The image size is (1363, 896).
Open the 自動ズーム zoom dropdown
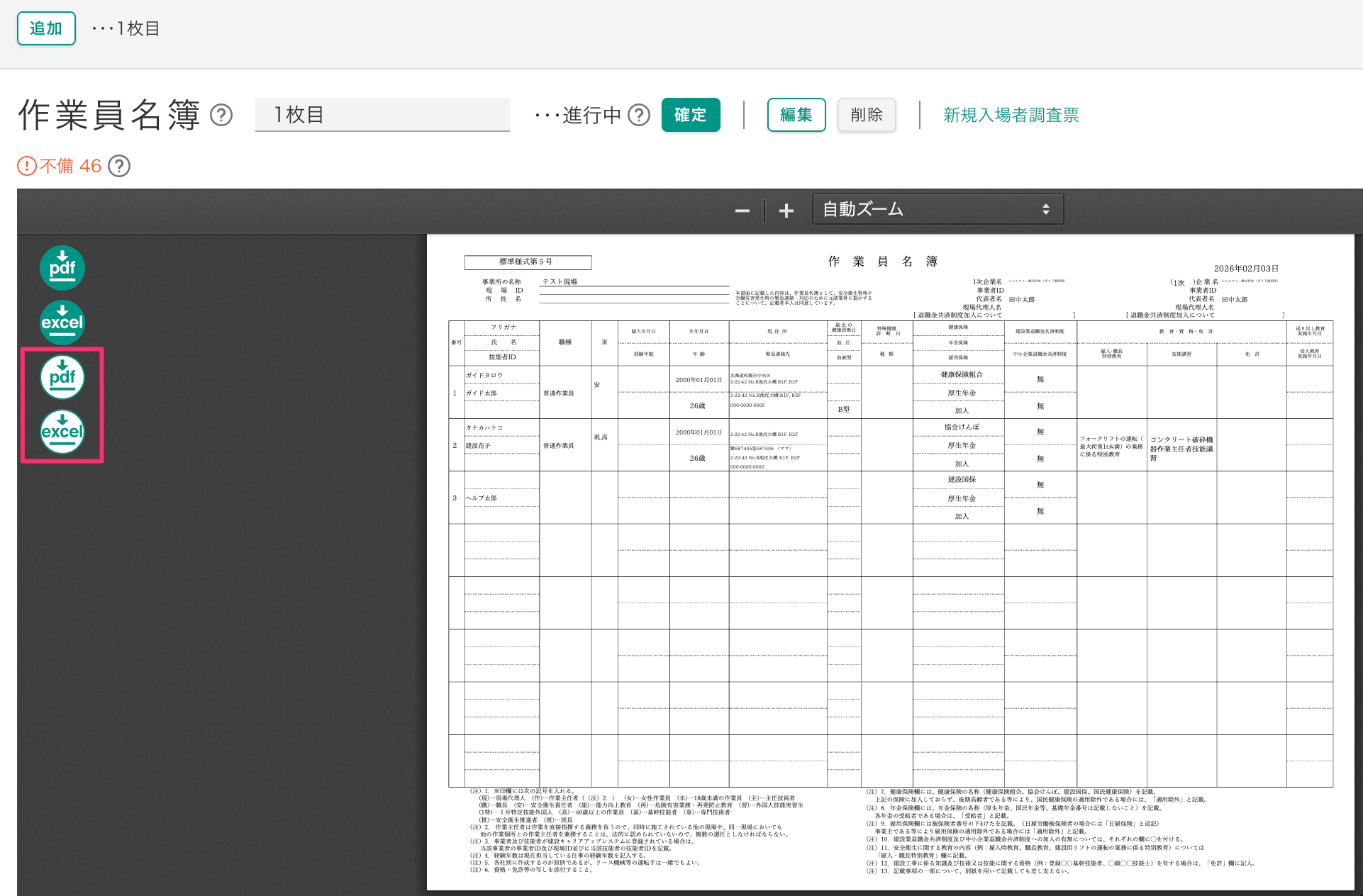pyautogui.click(x=937, y=209)
